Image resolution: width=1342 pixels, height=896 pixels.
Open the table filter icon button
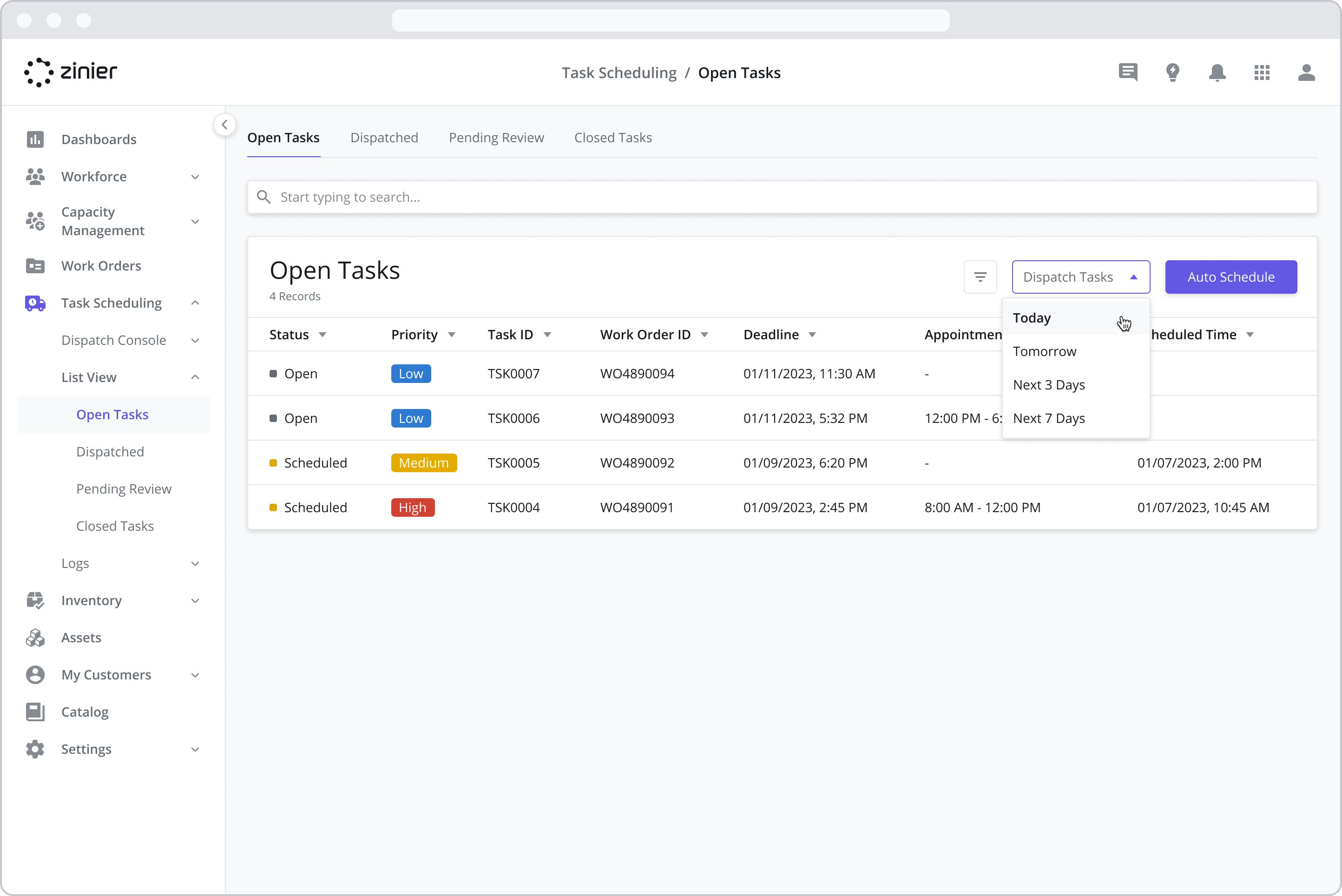(980, 277)
